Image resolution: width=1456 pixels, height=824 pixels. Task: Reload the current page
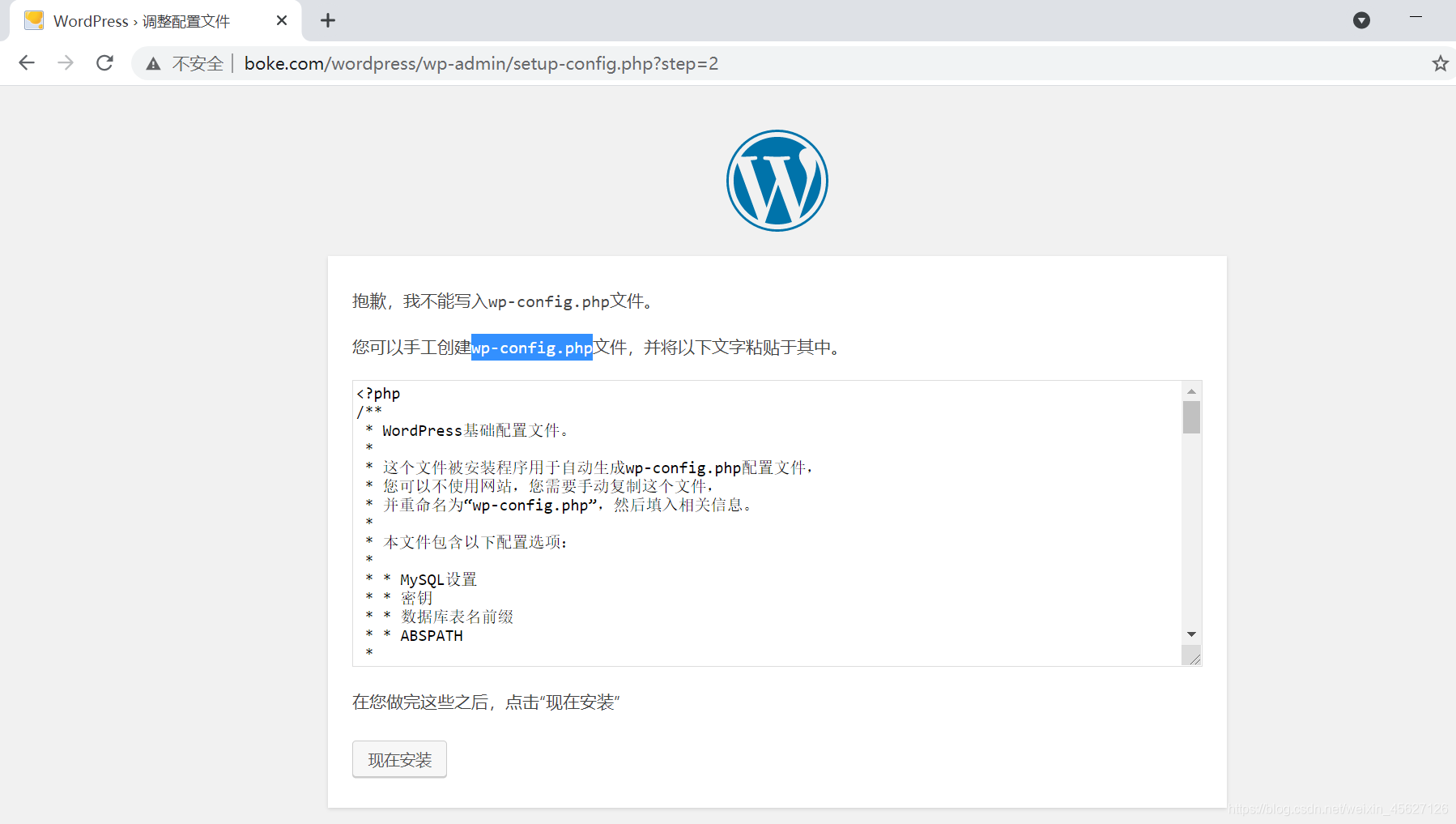click(104, 63)
